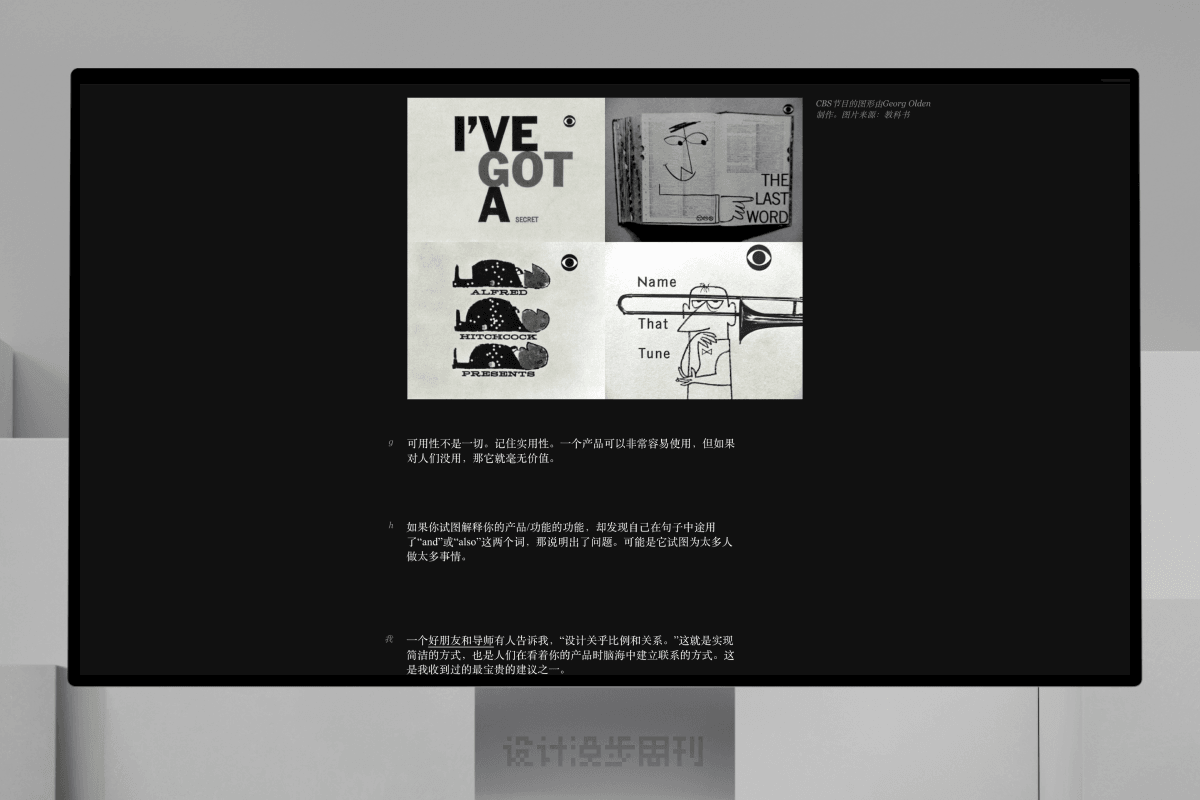Open the Alfred Hitchcock Presents title card image
Image resolution: width=1200 pixels, height=800 pixels.
[x=505, y=320]
